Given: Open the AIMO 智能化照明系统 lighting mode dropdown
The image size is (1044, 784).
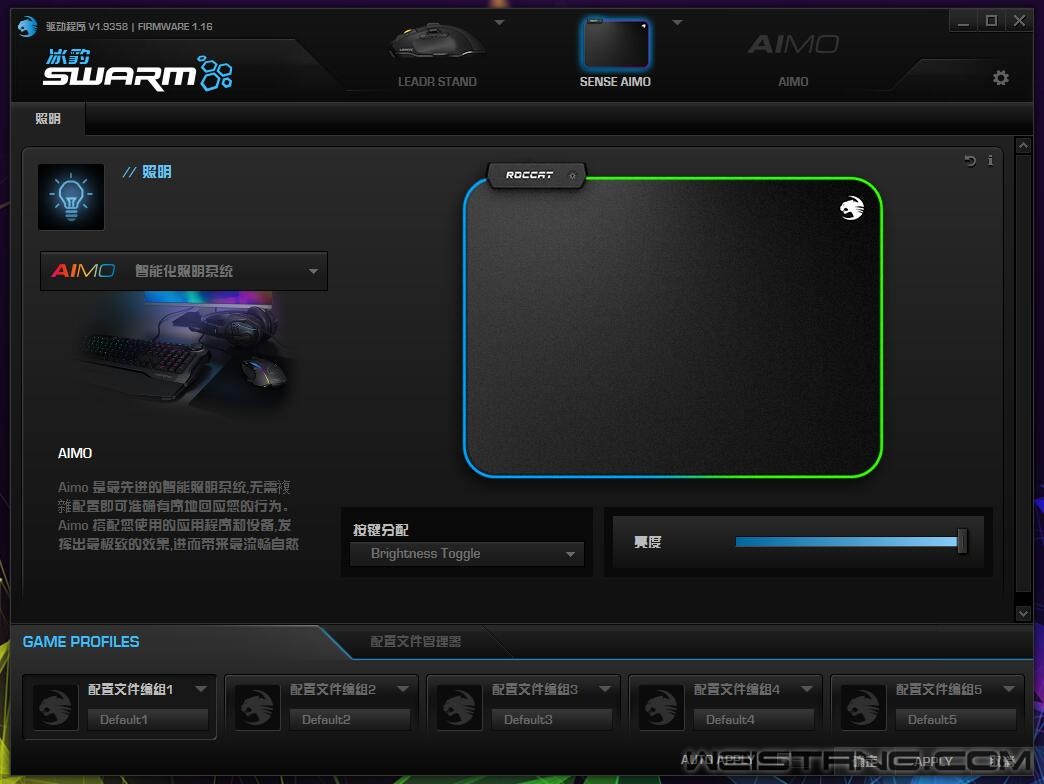Looking at the screenshot, I should [x=184, y=271].
